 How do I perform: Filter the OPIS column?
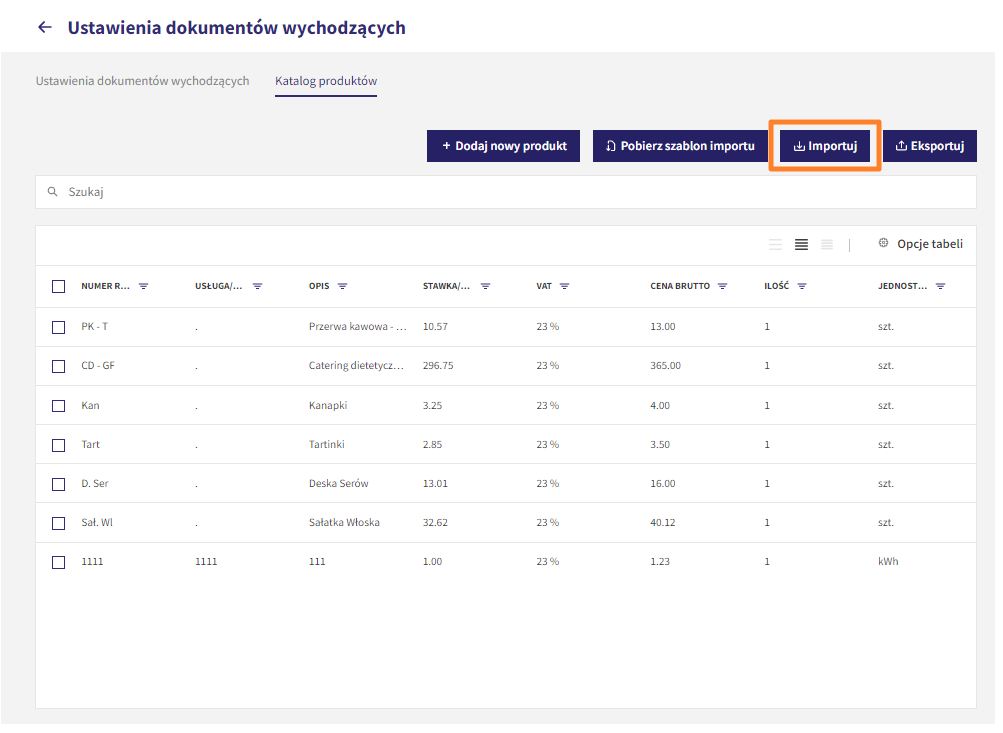(x=342, y=287)
